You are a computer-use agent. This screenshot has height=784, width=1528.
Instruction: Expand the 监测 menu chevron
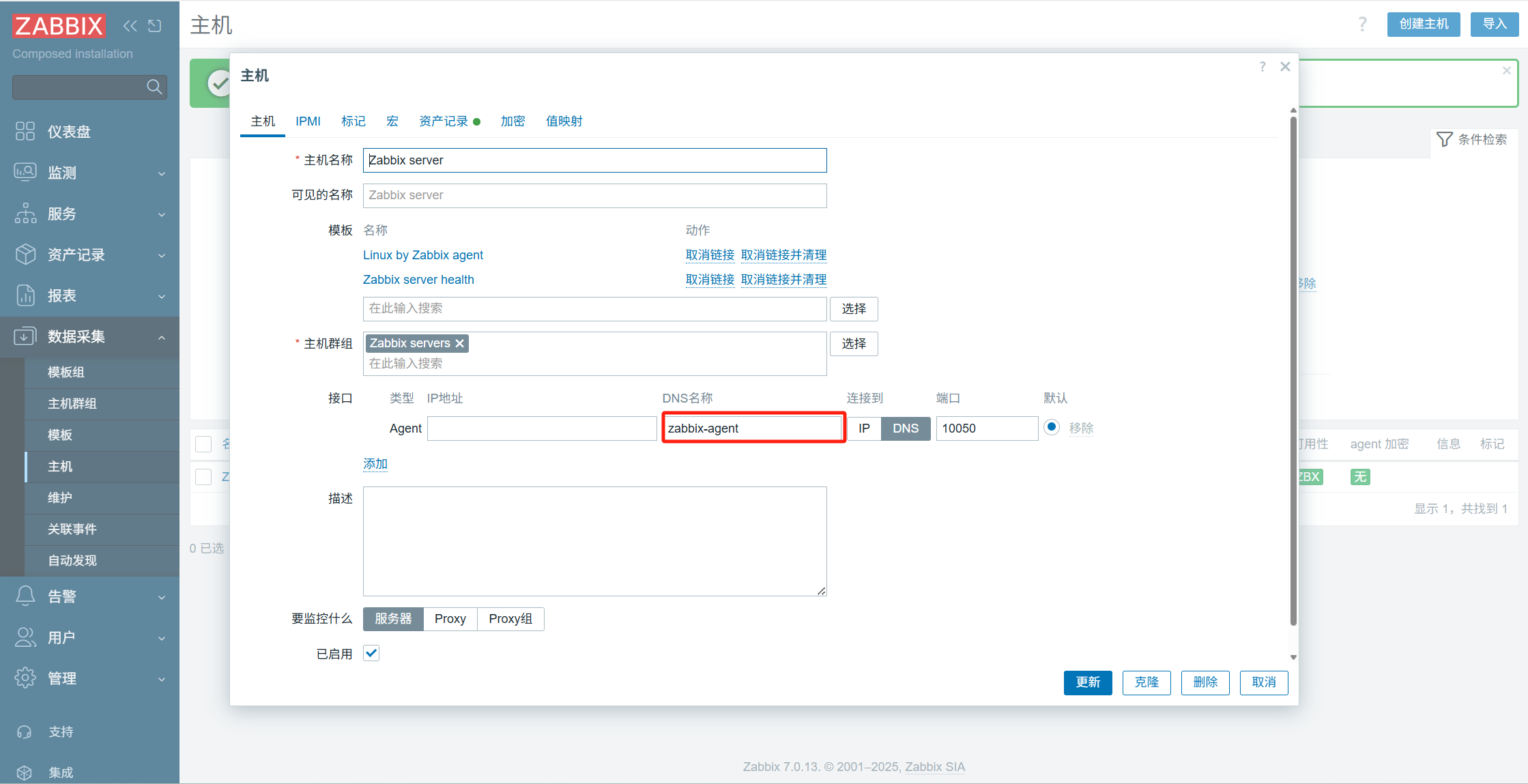162,173
